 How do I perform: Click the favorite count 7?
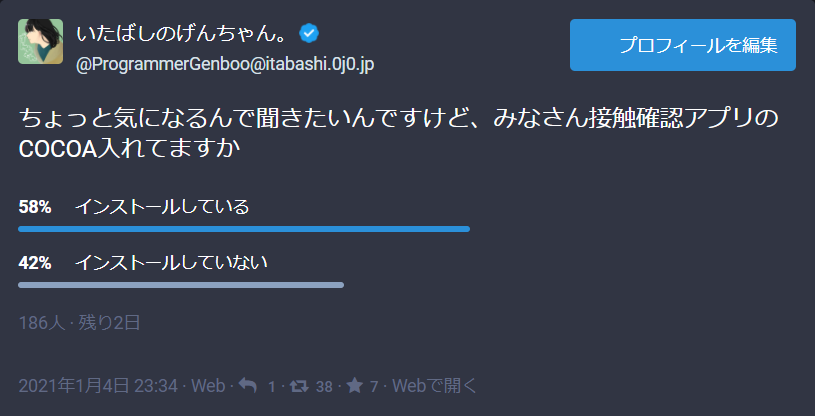374,387
